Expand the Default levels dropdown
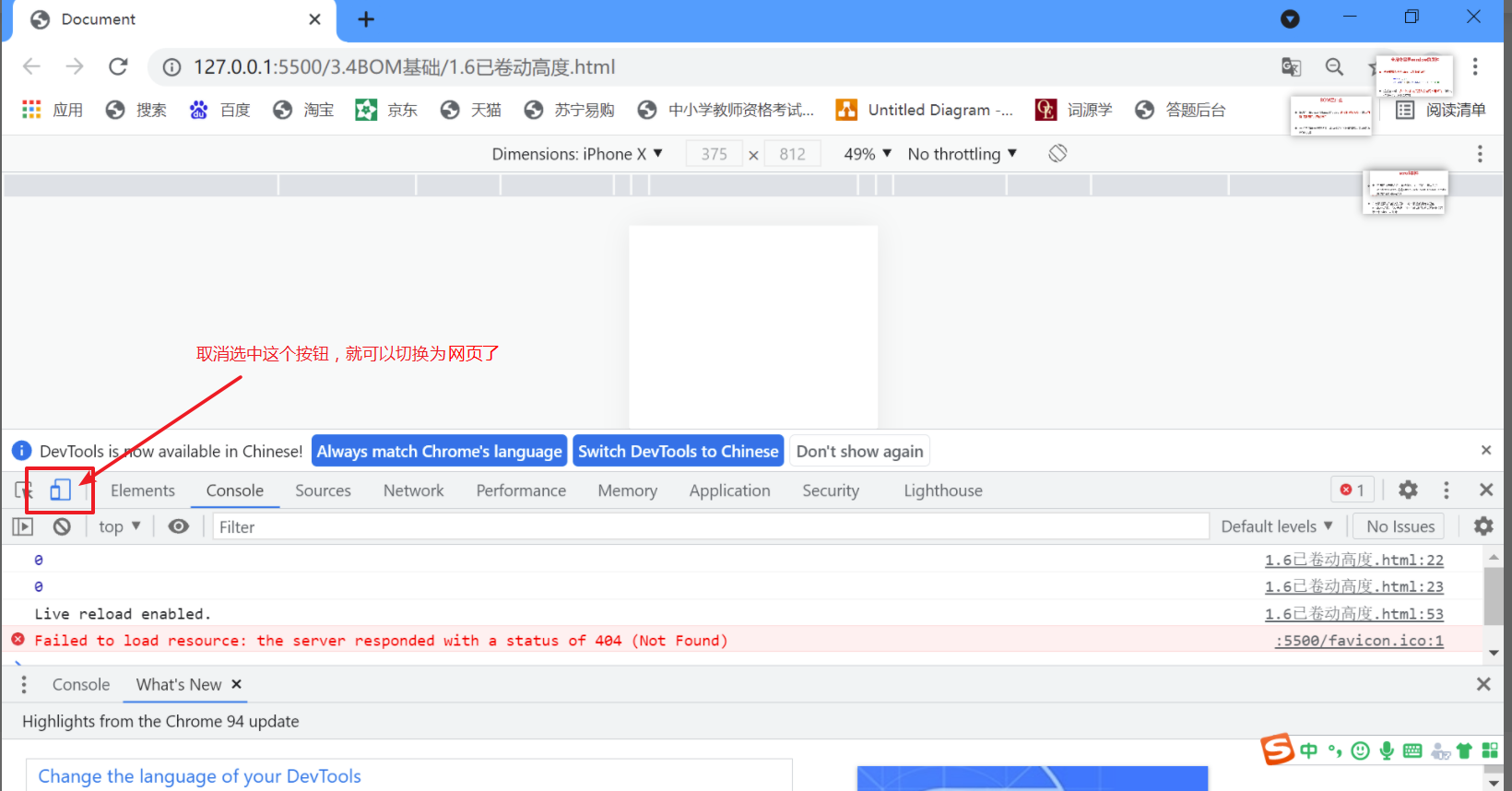The width and height of the screenshot is (1512, 791). click(x=1277, y=526)
